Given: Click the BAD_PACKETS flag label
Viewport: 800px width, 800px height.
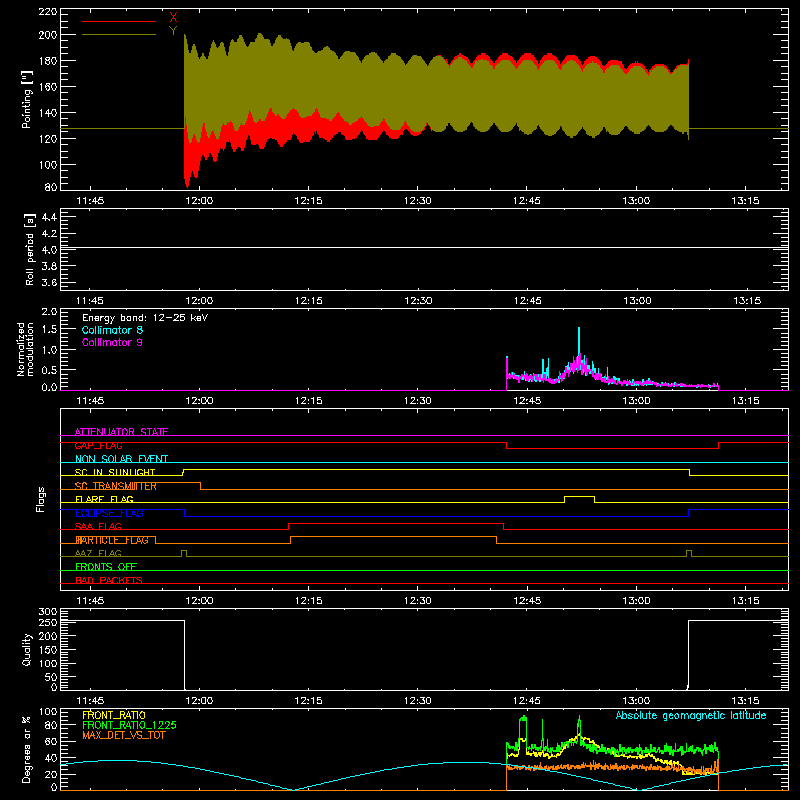Looking at the screenshot, I should click(x=109, y=580).
